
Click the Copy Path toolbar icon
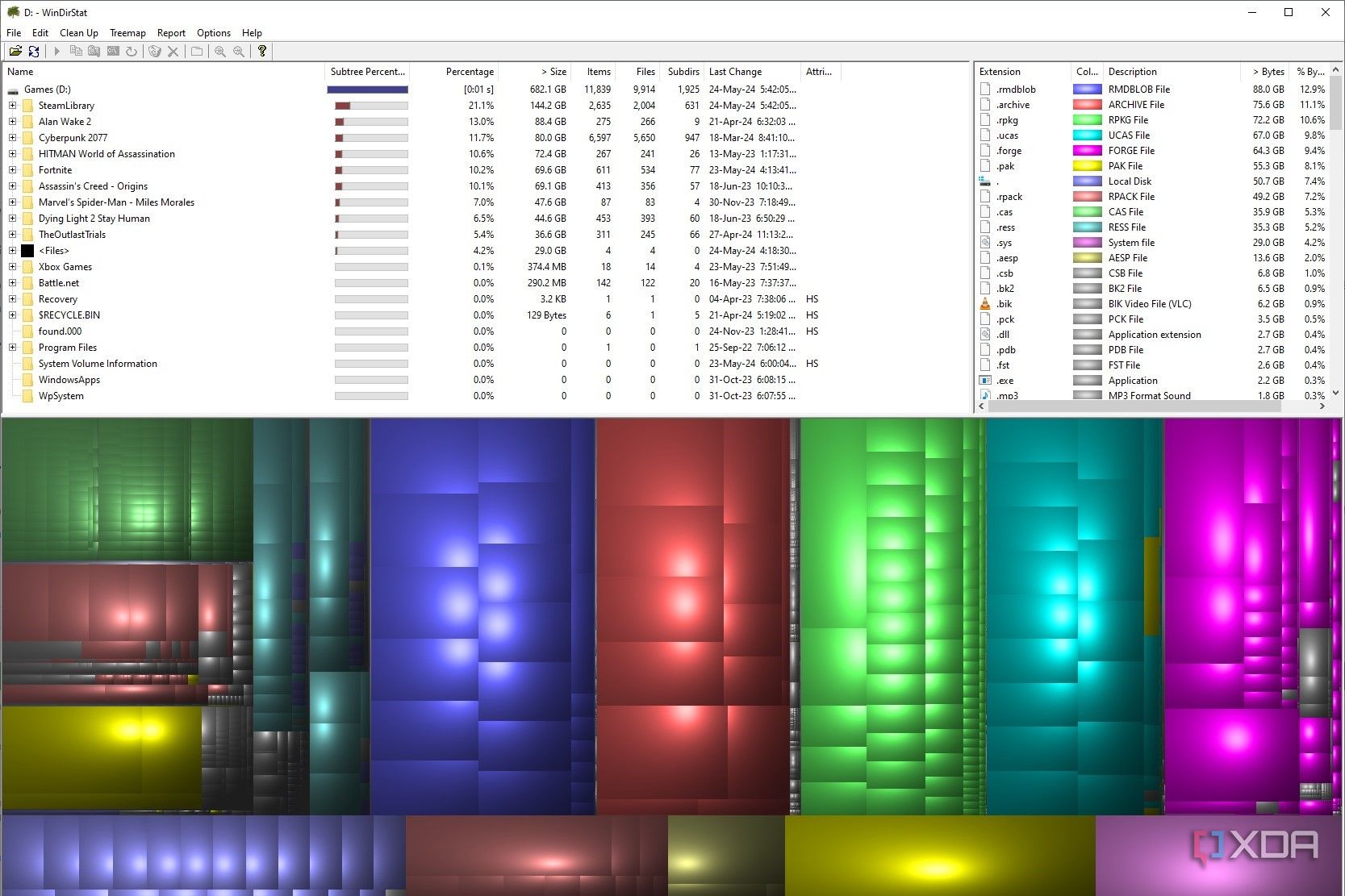(x=76, y=52)
